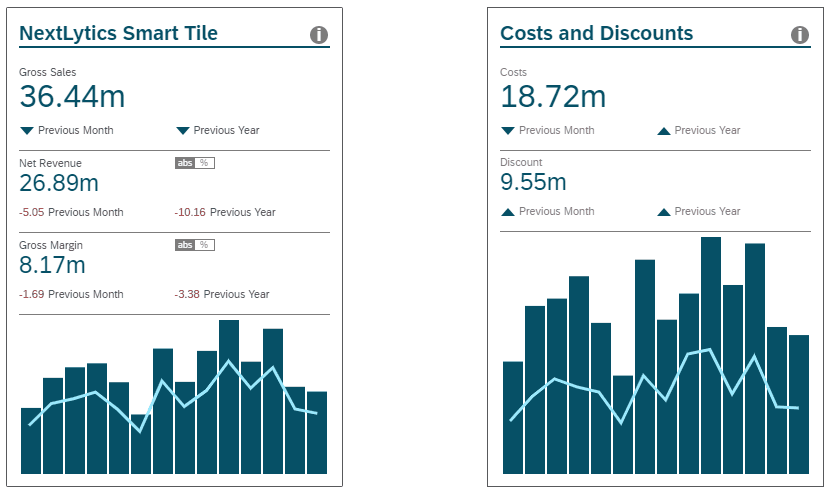Click the info icon on NextLytics Smart Tile

319,35
